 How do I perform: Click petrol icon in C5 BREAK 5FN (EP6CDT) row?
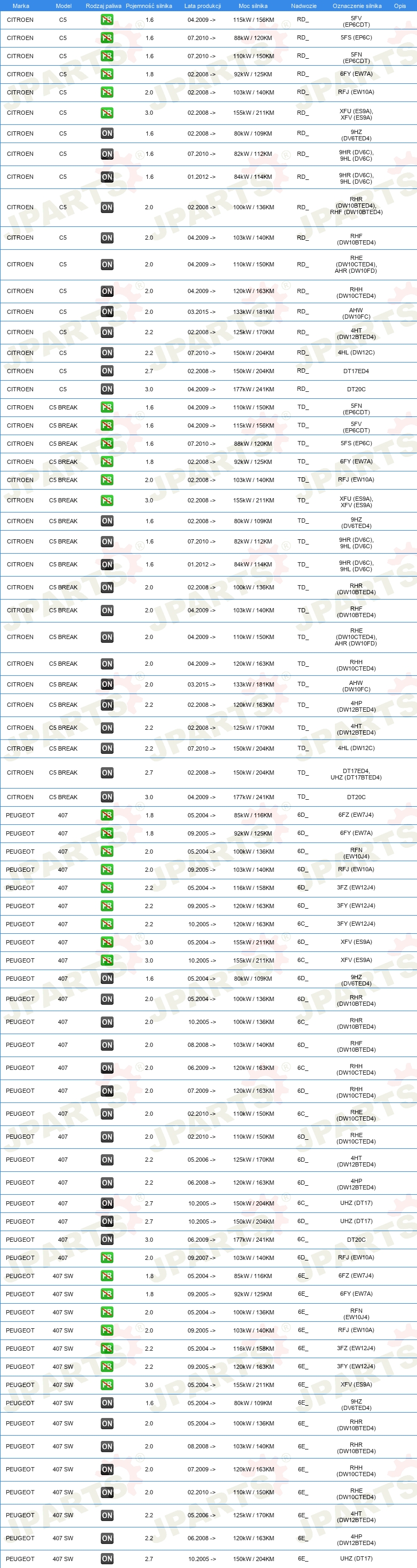pyautogui.click(x=107, y=407)
